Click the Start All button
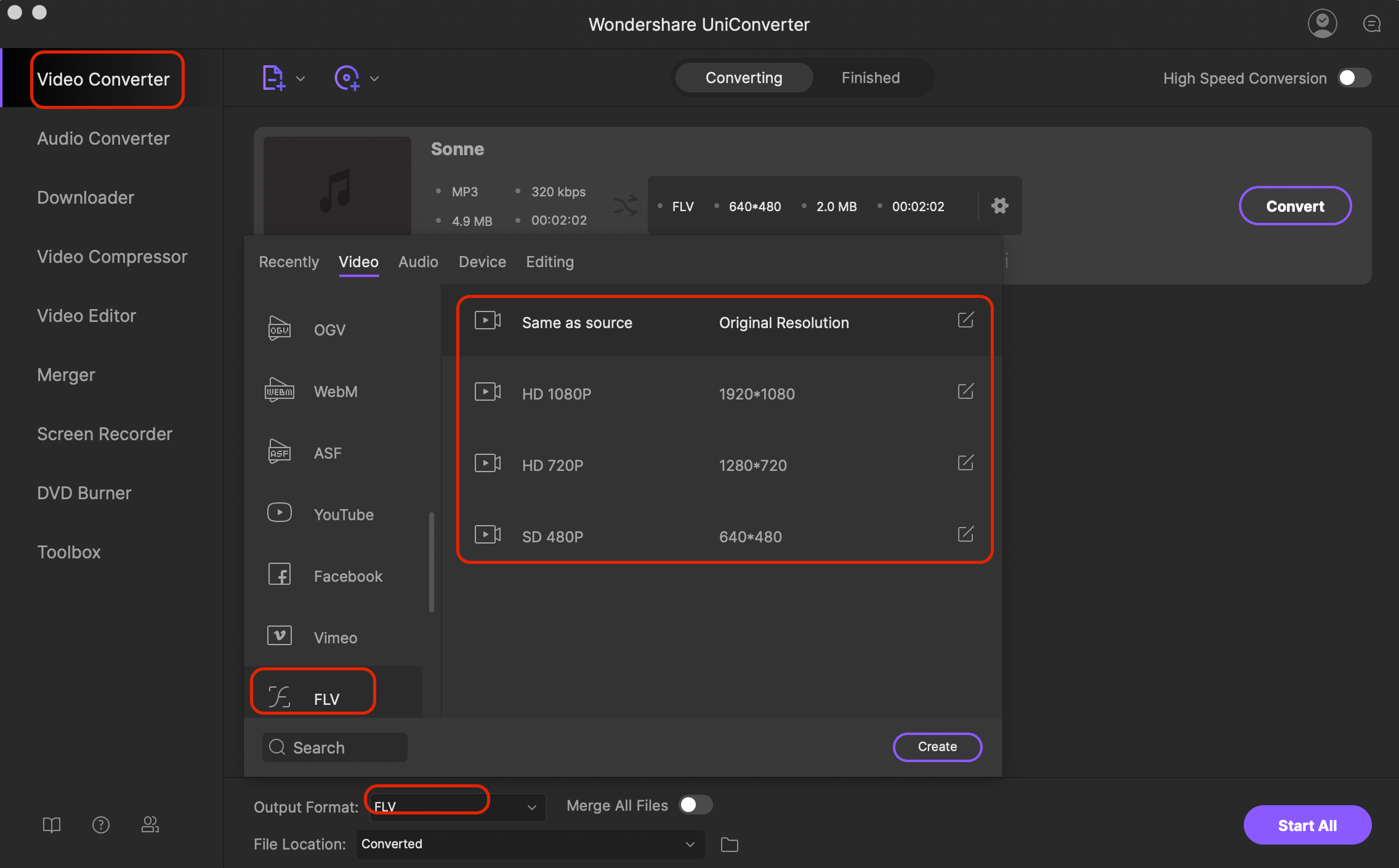This screenshot has height=868, width=1399. pos(1306,825)
